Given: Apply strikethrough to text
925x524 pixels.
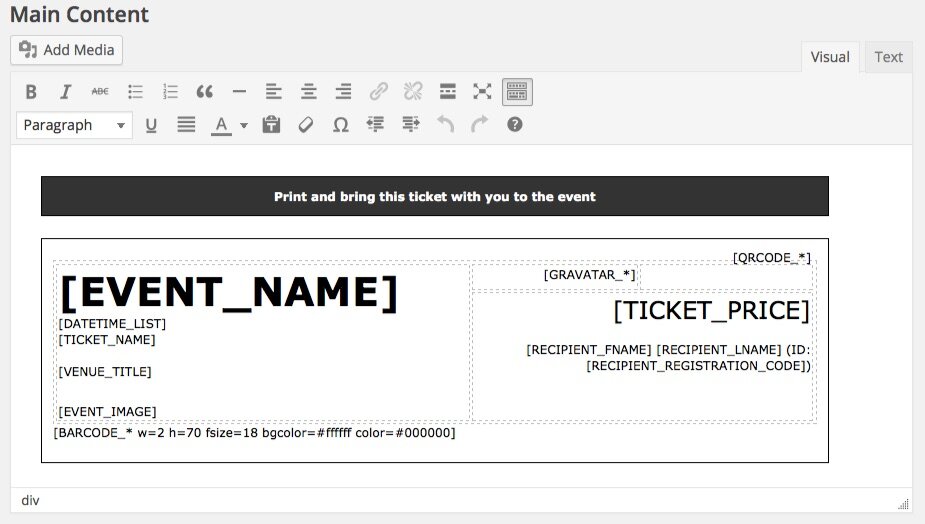Looking at the screenshot, I should (x=100, y=92).
